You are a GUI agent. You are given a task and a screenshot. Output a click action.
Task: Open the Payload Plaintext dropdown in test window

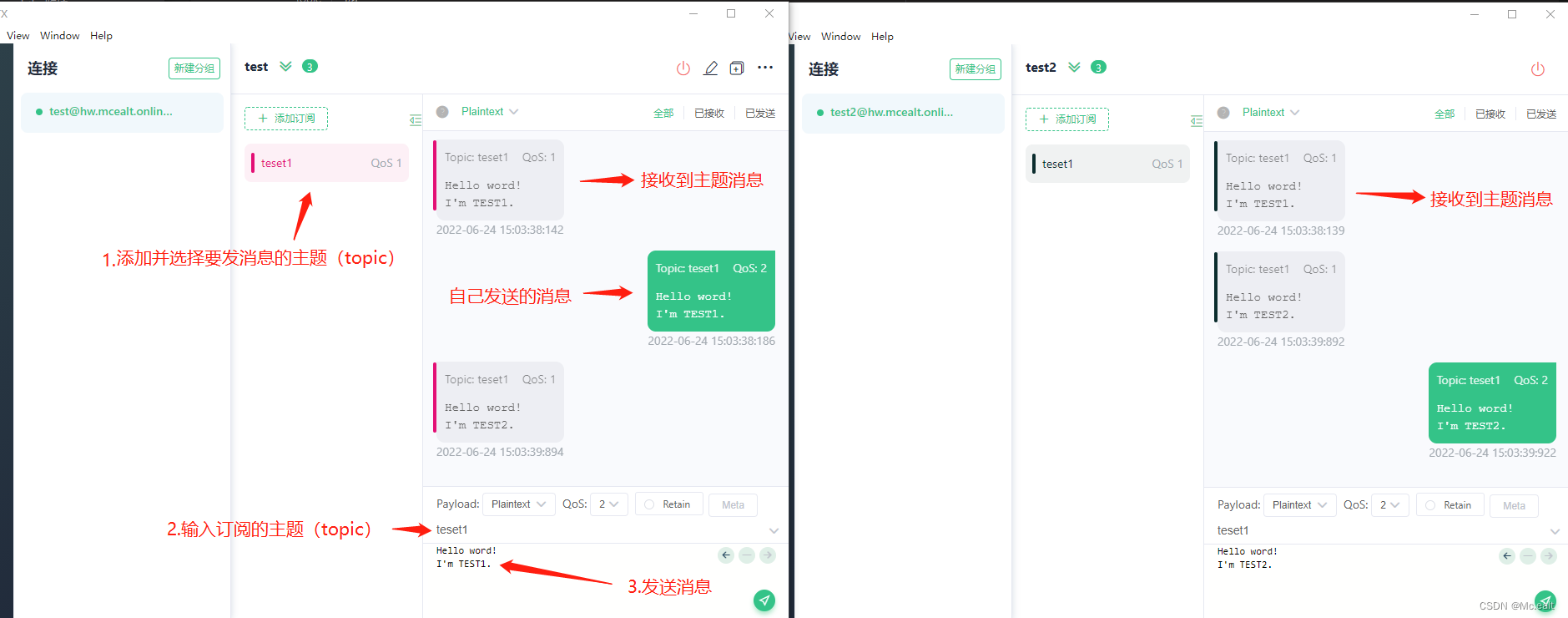[x=518, y=504]
